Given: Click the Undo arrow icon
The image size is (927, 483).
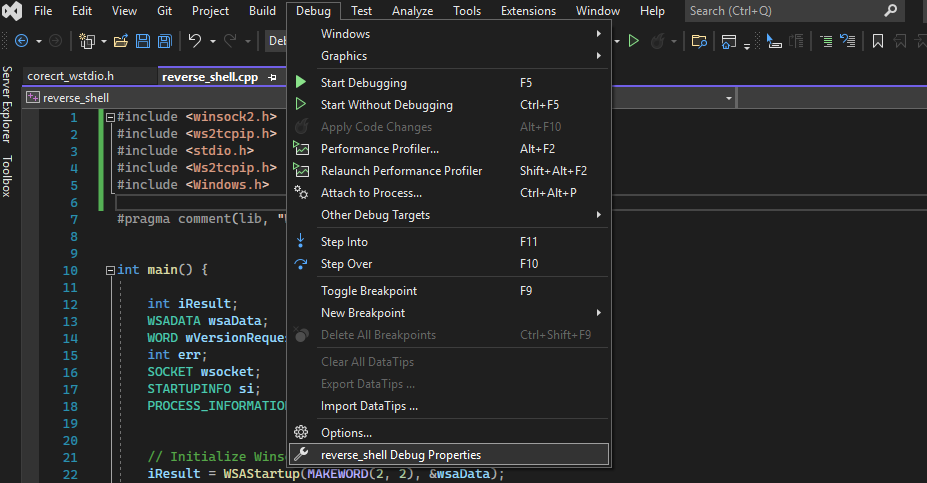Looking at the screenshot, I should pyautogui.click(x=195, y=41).
